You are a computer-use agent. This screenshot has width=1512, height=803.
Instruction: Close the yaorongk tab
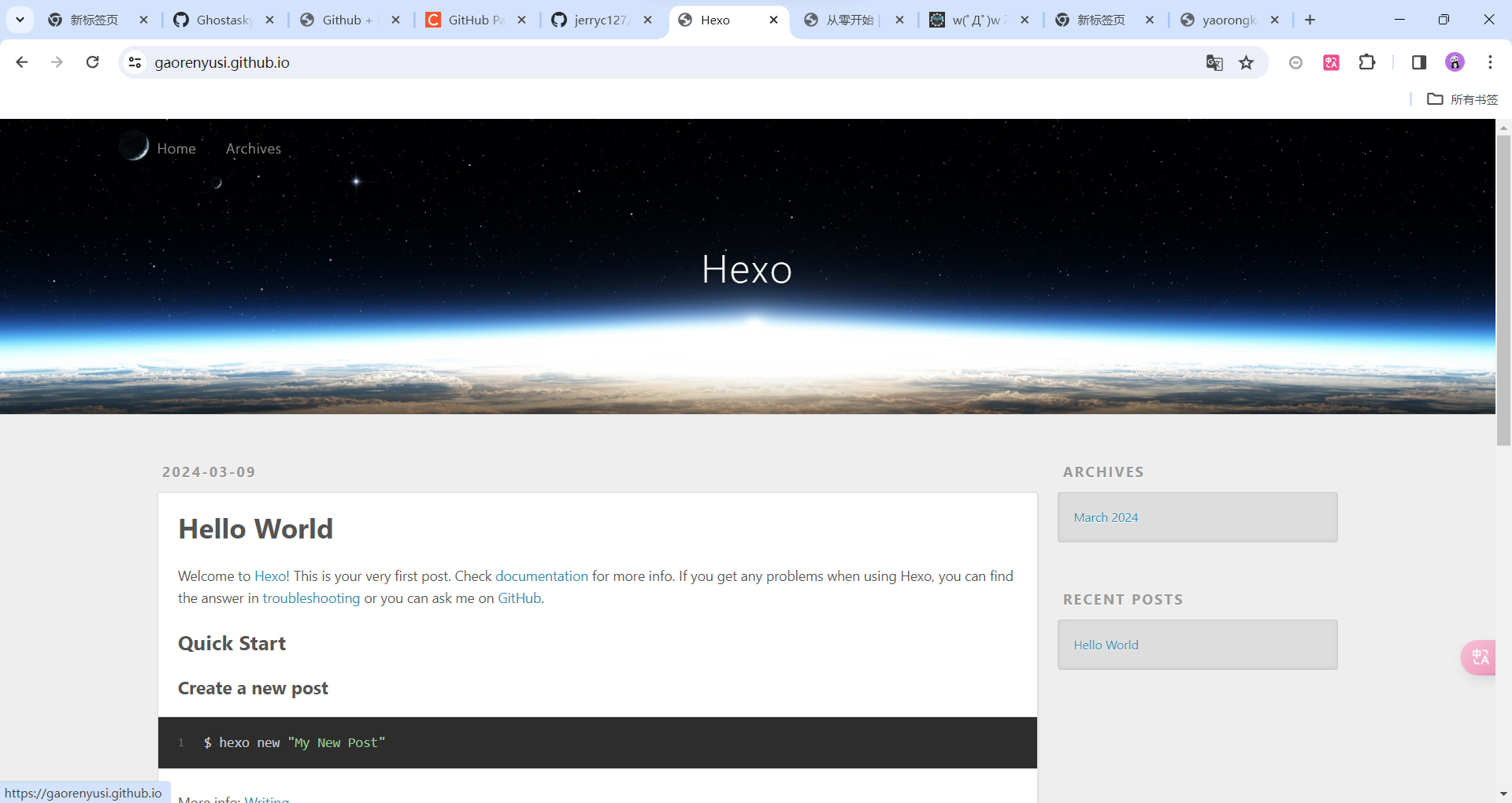[1275, 20]
